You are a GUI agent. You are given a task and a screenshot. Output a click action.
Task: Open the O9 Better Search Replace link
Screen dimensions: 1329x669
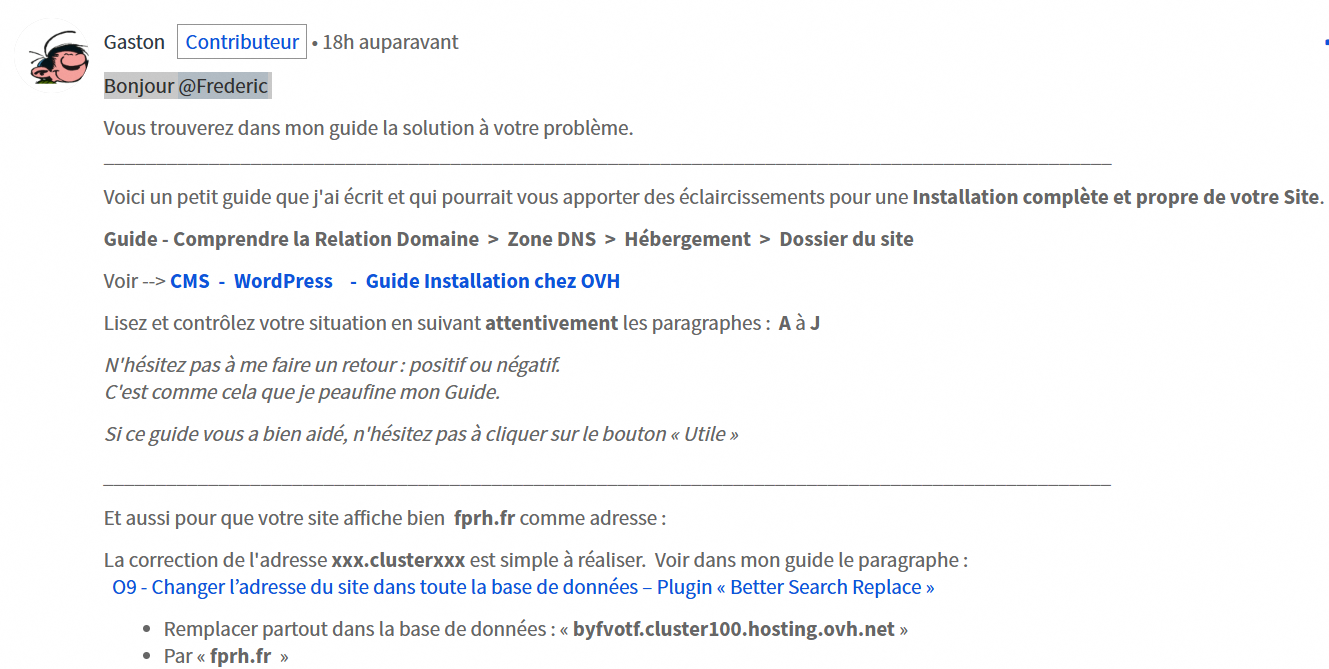click(523, 587)
